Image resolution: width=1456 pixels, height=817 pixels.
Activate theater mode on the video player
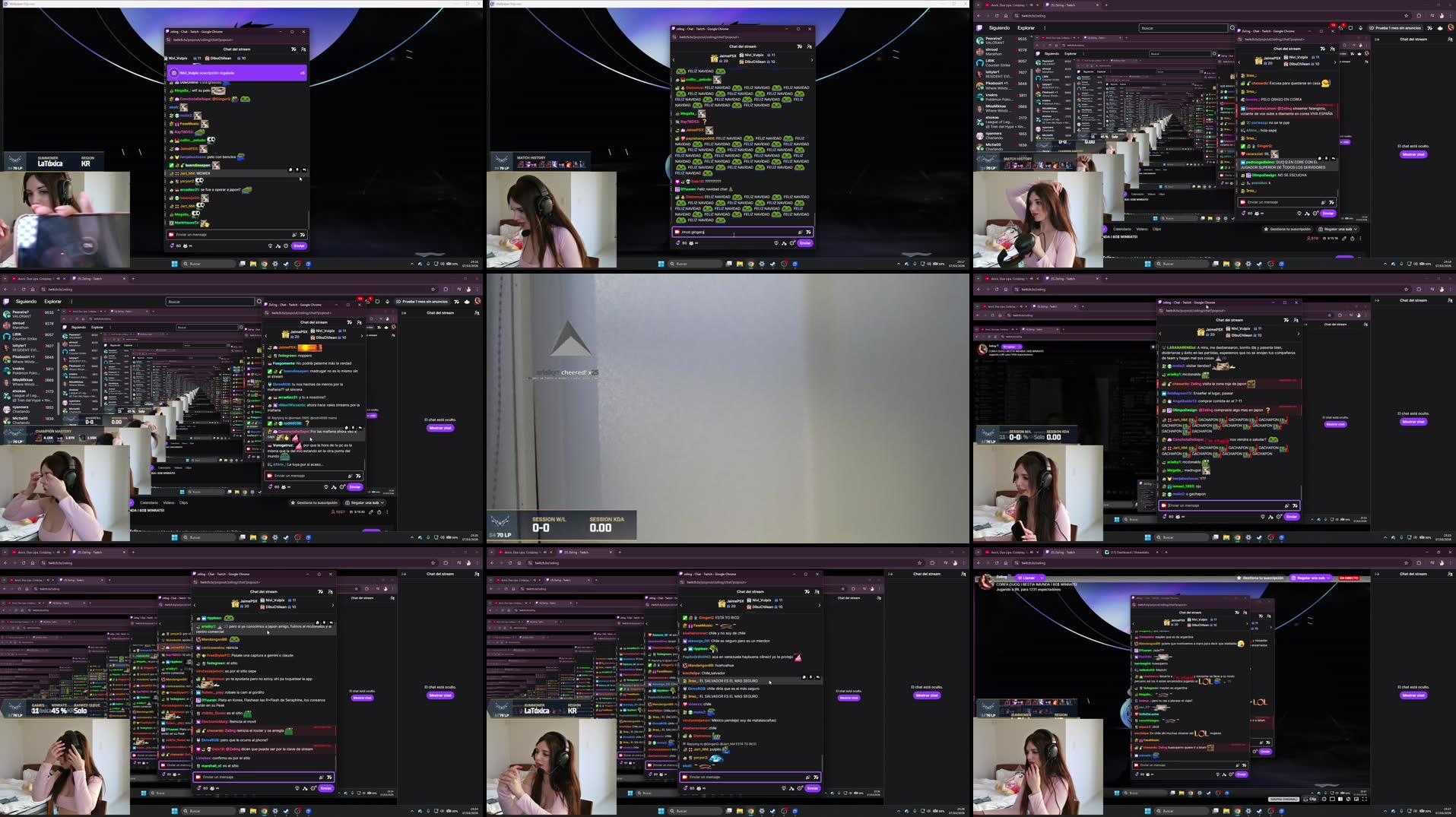[1333, 799]
